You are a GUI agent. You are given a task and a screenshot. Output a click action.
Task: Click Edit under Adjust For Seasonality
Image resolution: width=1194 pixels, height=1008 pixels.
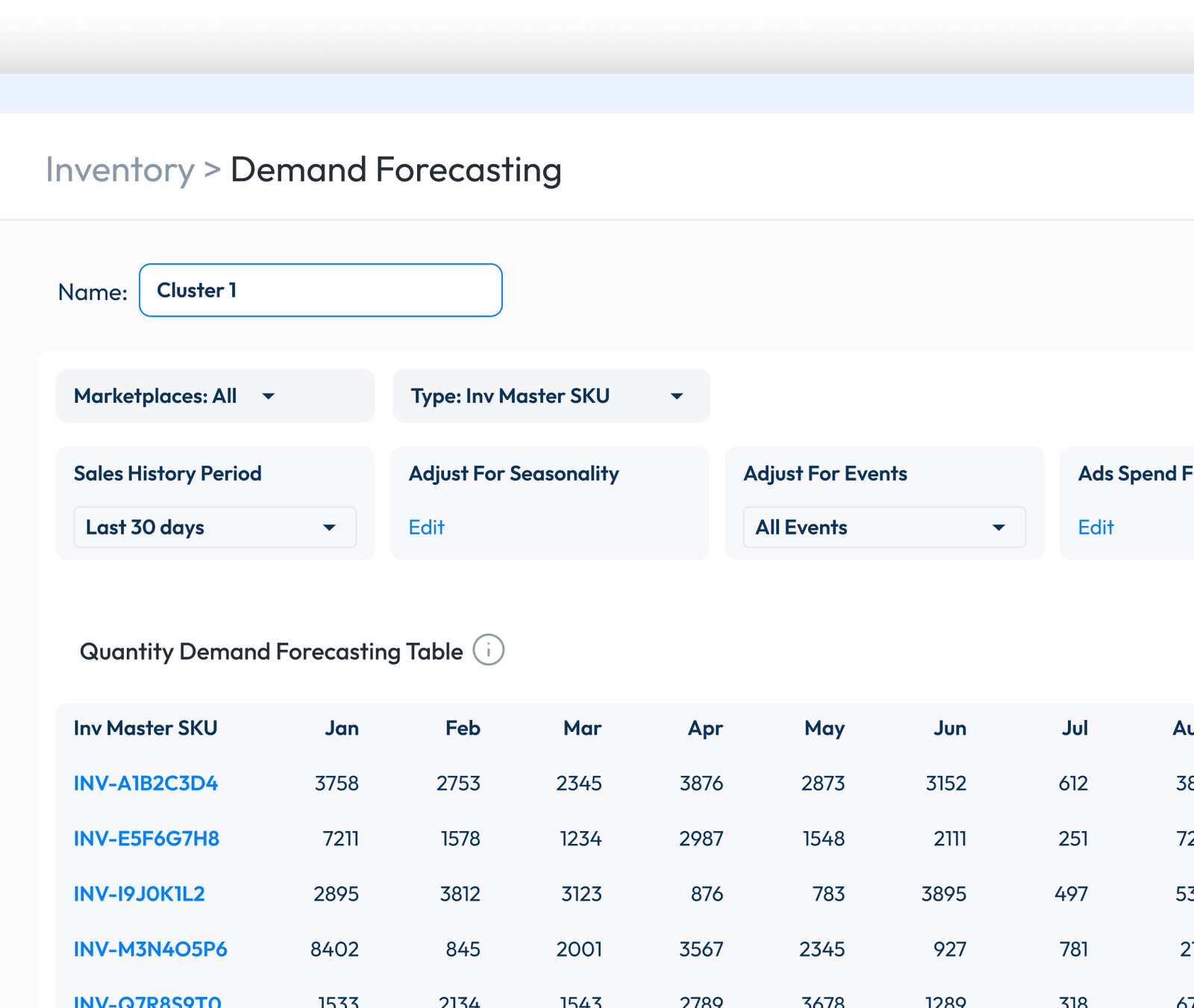click(426, 528)
